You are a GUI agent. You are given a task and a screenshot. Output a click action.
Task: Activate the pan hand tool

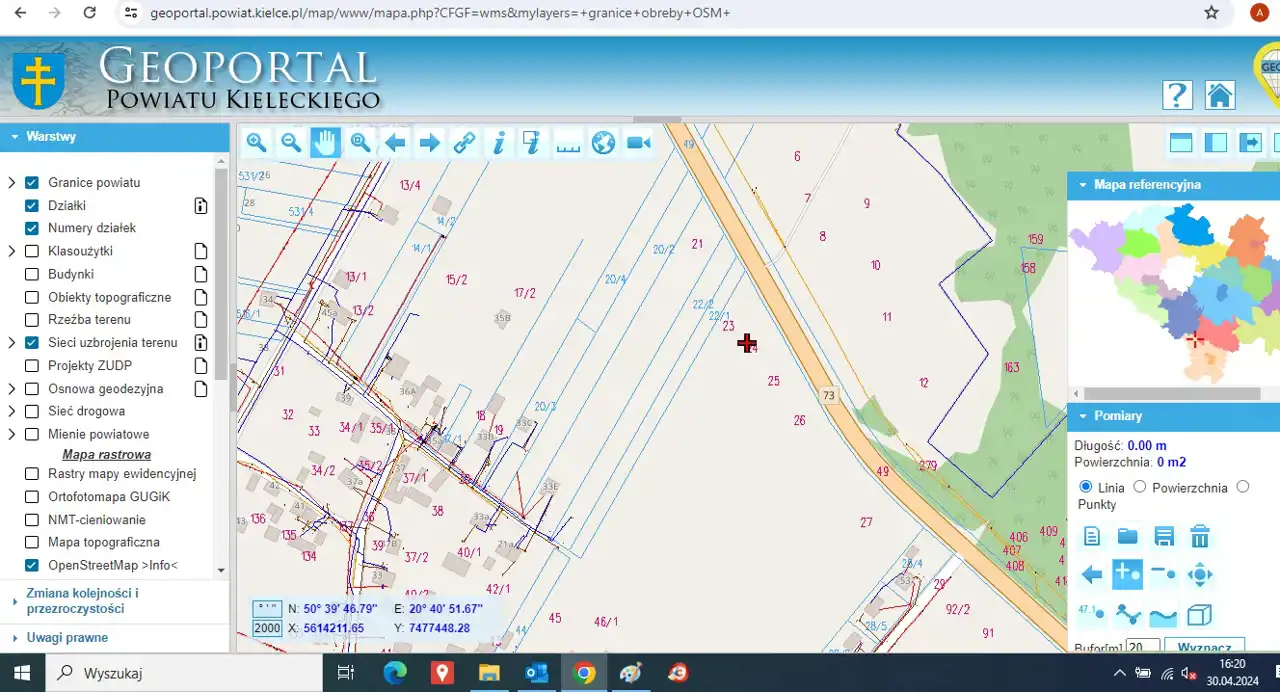point(325,143)
